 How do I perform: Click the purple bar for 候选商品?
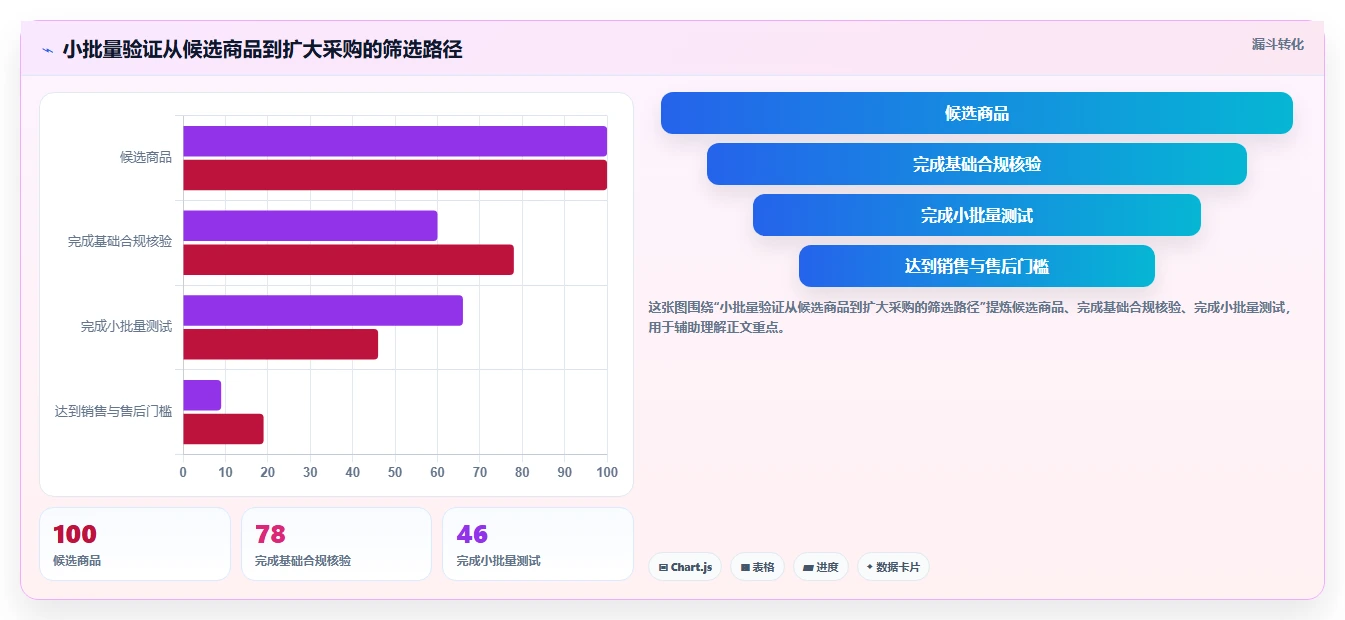(395, 141)
